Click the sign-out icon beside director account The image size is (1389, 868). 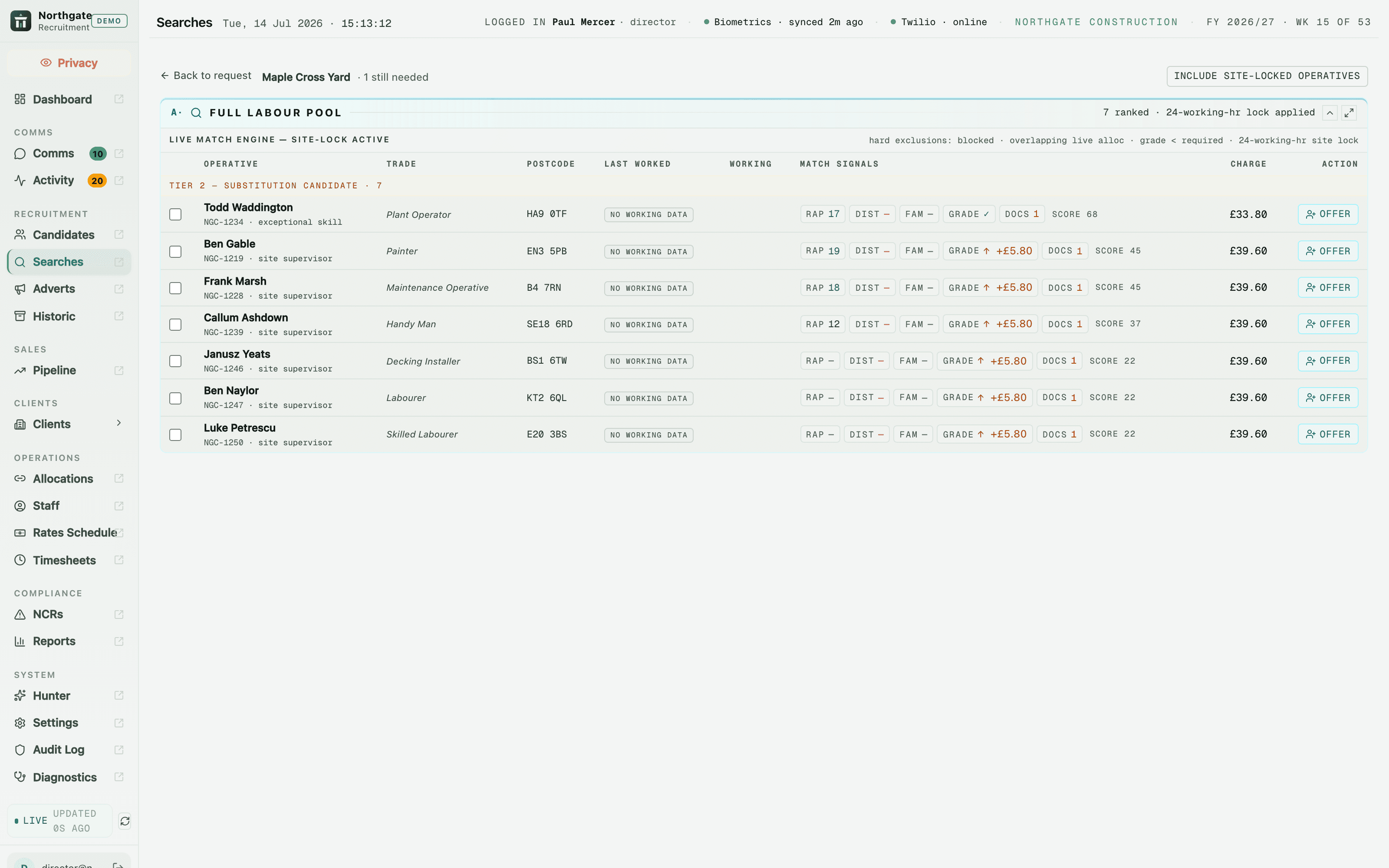point(118,865)
